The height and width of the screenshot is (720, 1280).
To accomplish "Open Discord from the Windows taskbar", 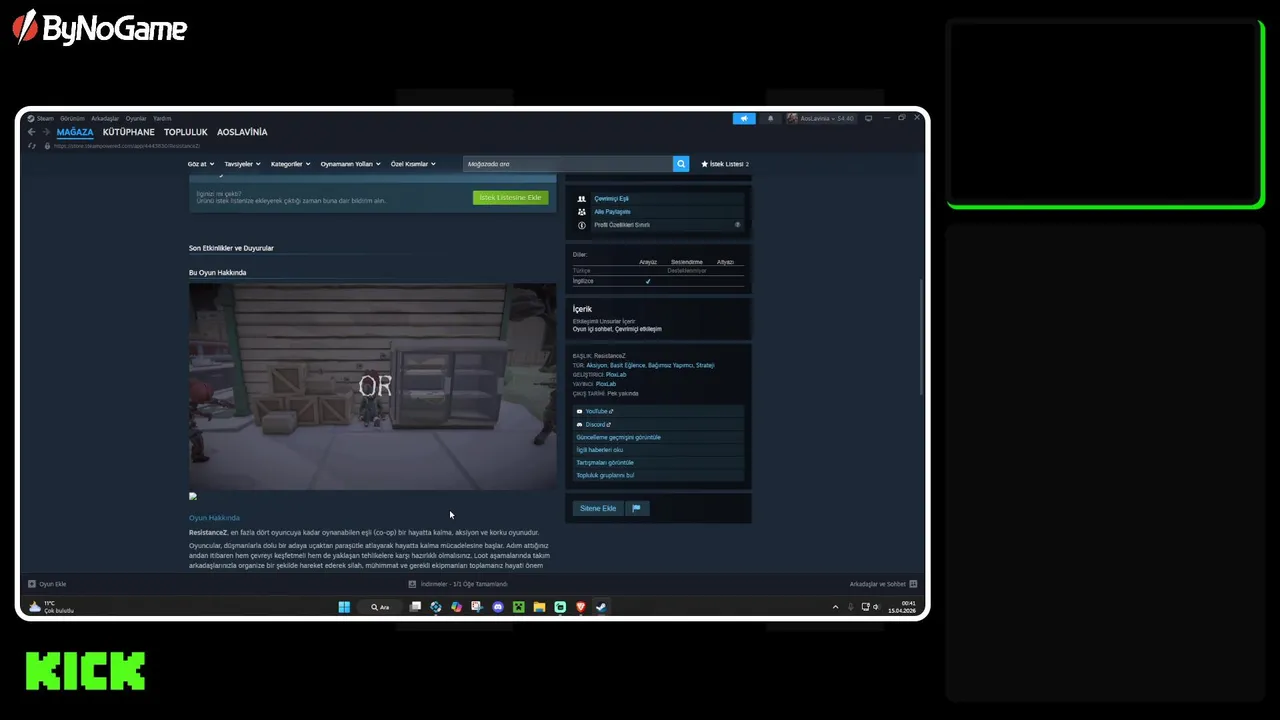I will (x=498, y=607).
